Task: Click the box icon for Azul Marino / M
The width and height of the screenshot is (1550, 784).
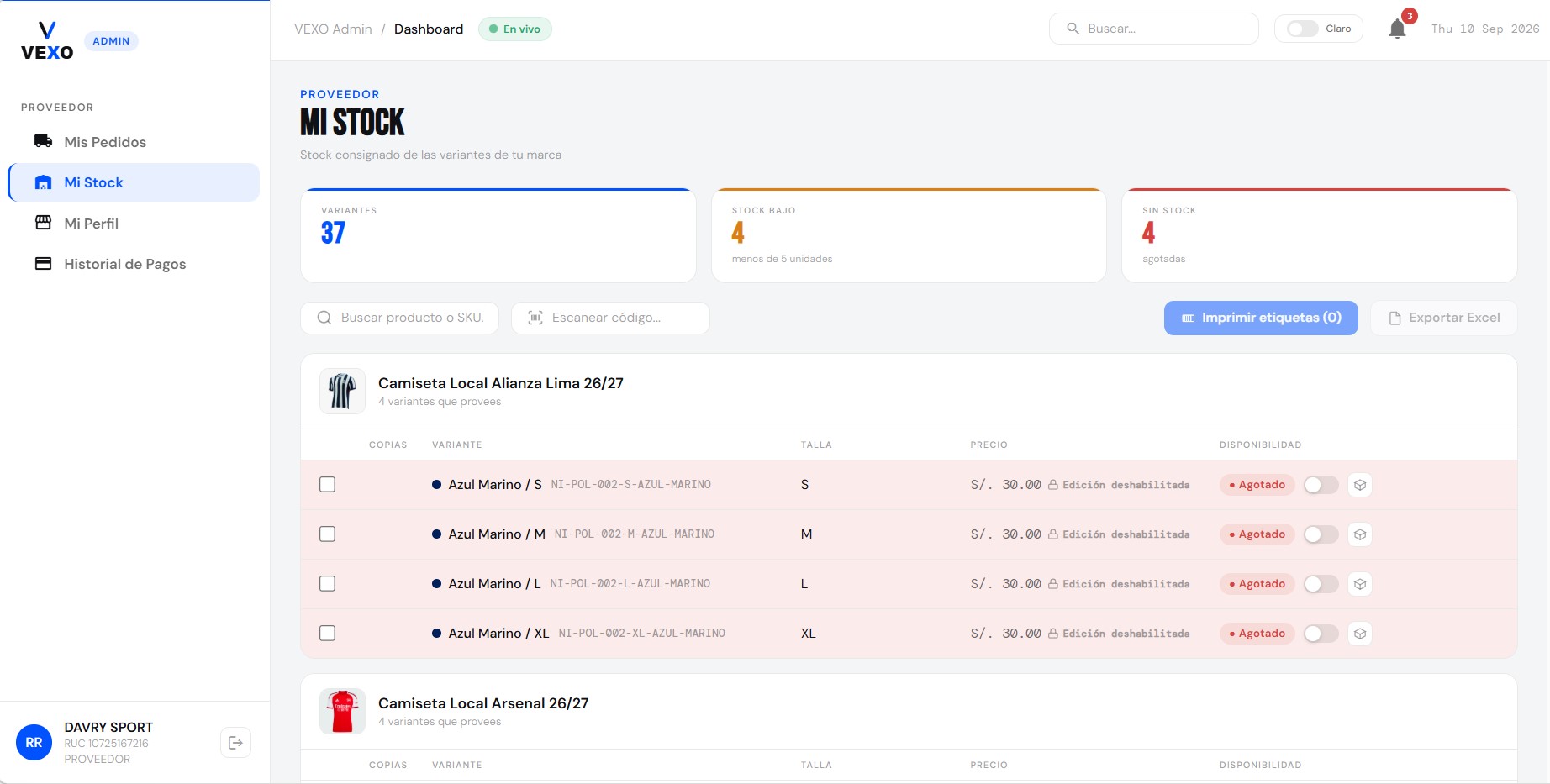Action: point(1360,534)
